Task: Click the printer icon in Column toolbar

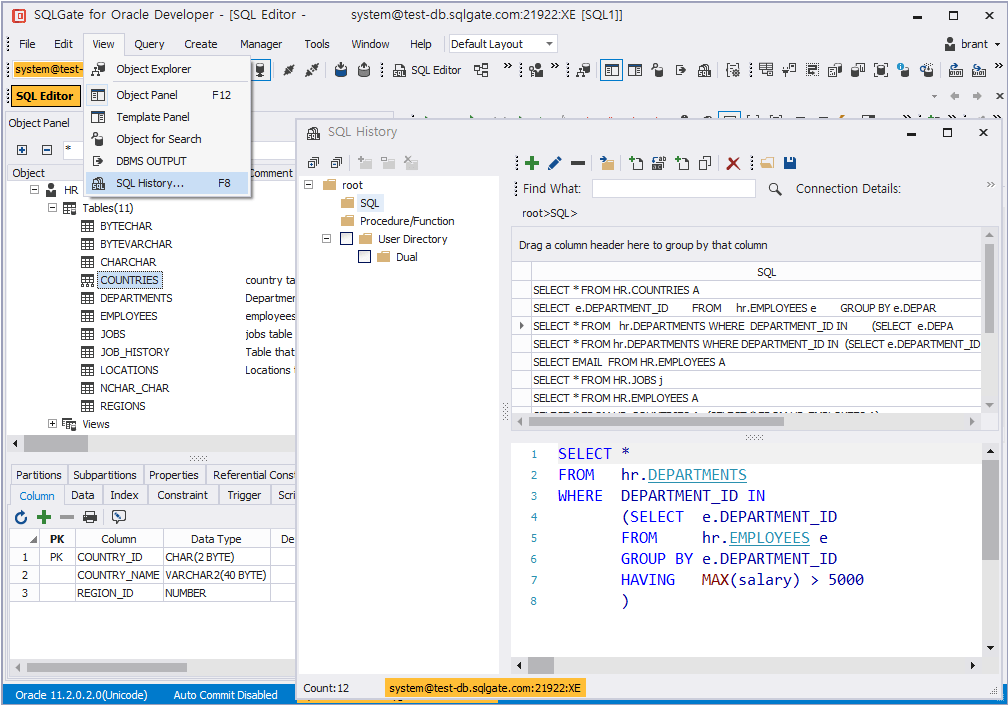Action: point(90,517)
